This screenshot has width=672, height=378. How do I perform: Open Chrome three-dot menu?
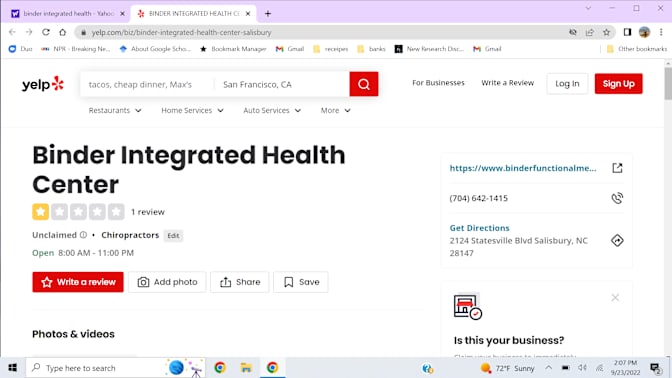tap(661, 32)
